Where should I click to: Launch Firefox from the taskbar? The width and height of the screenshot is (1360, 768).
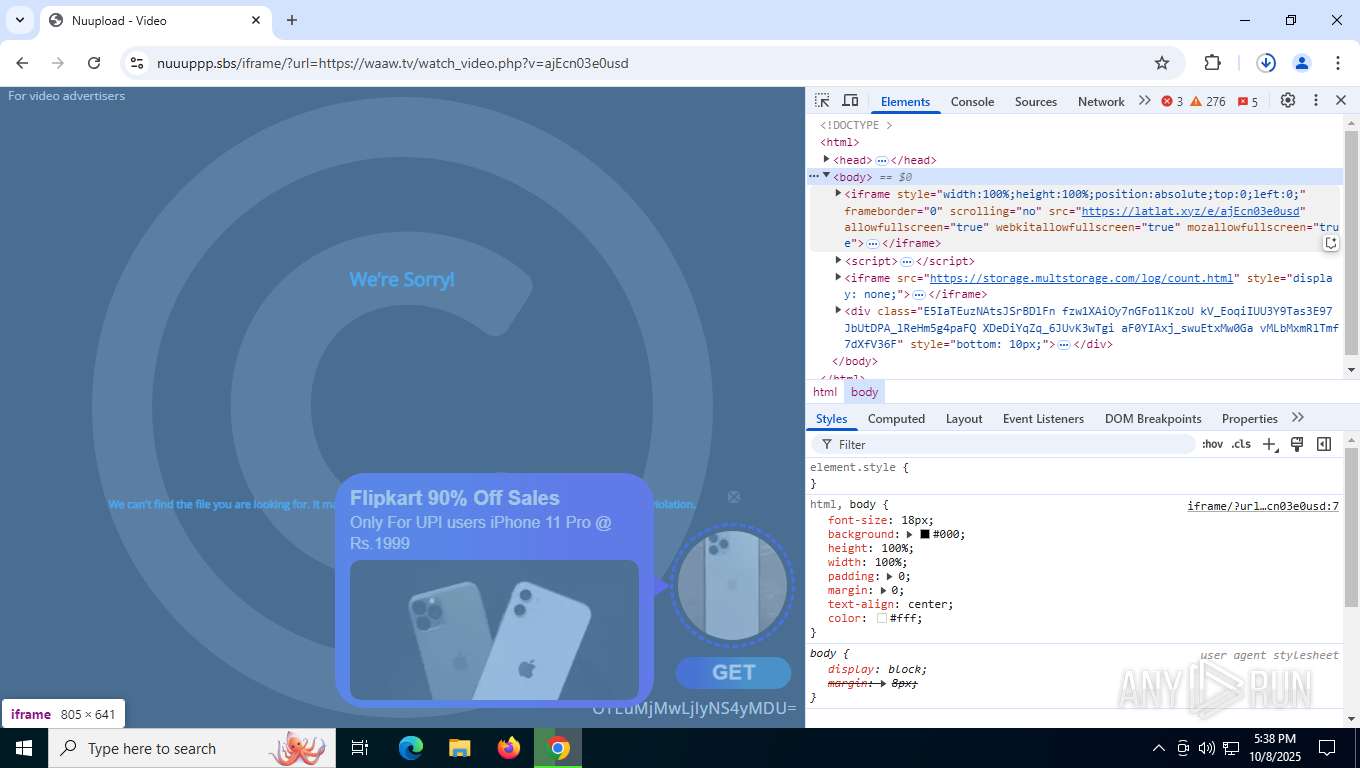(x=509, y=748)
